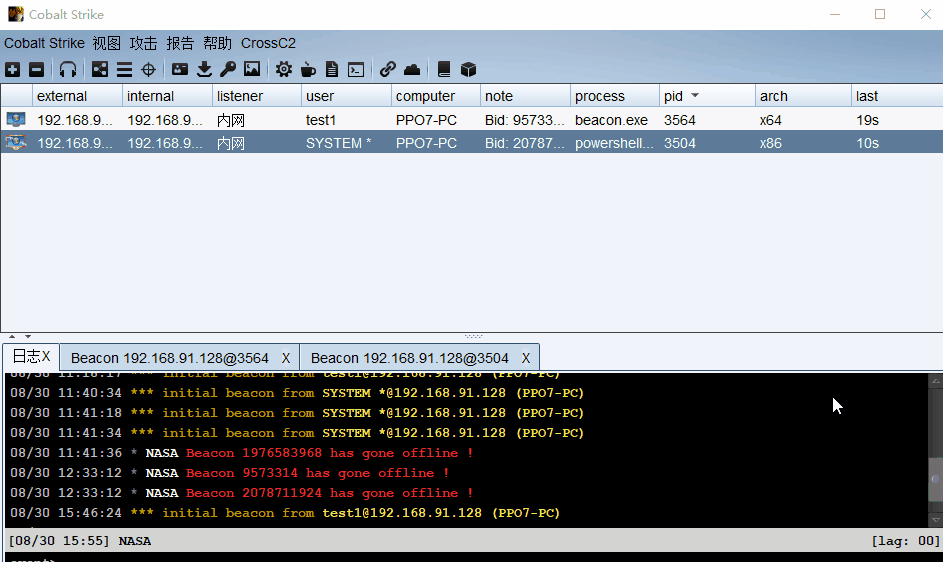Toggle pid column sort arrow
This screenshot has height=562, width=943.
[x=695, y=96]
